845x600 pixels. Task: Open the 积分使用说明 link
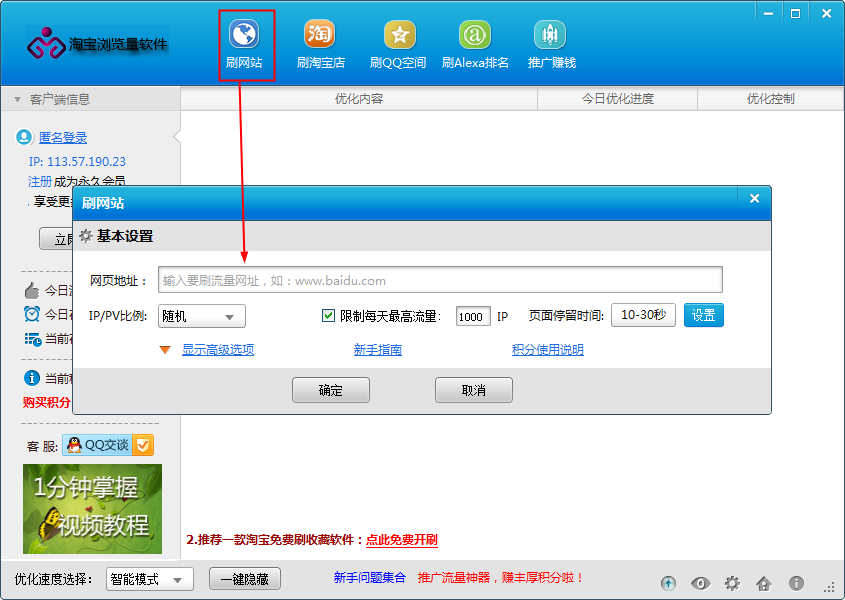[x=548, y=350]
